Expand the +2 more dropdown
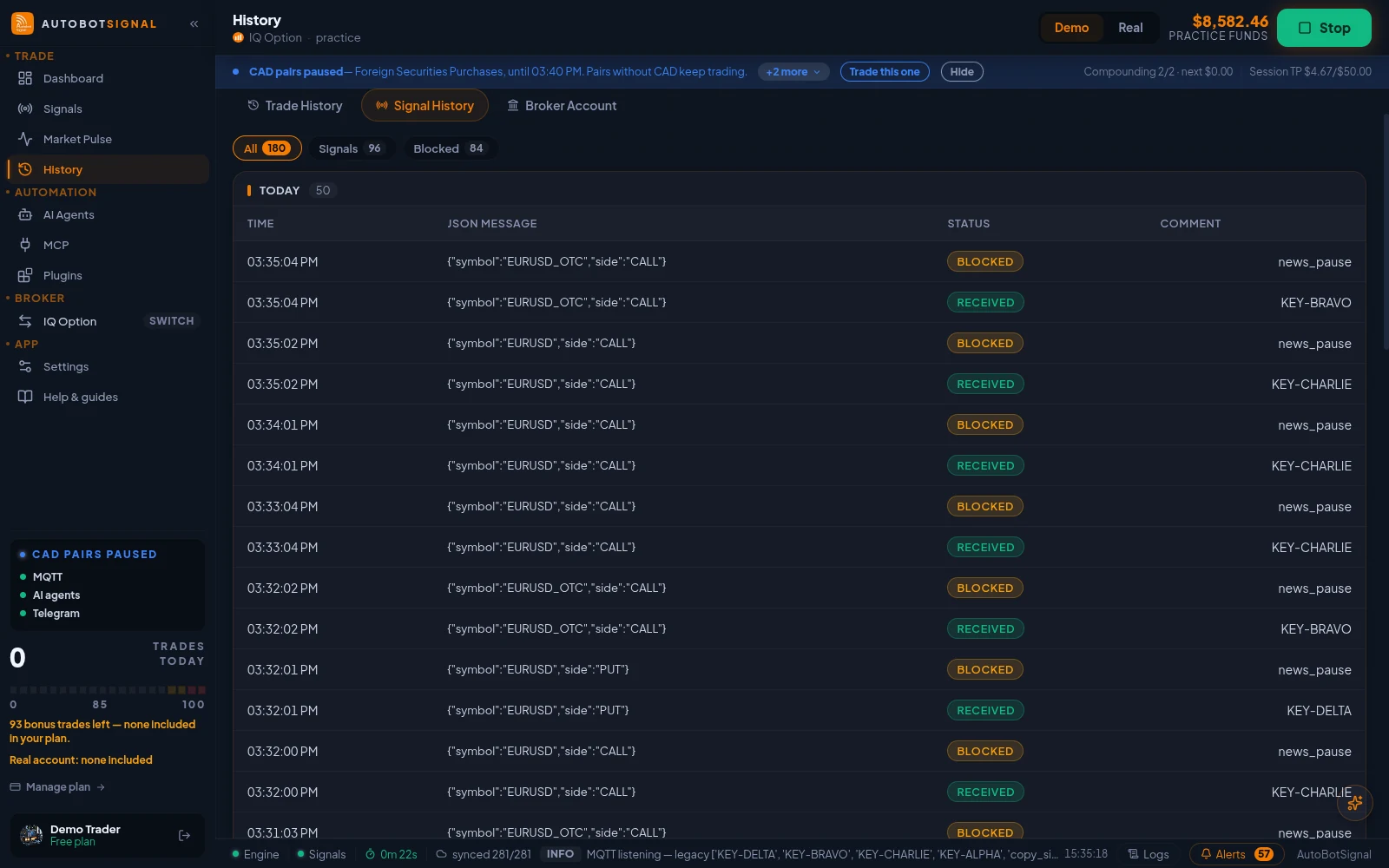This screenshot has width=1389, height=868. point(793,72)
